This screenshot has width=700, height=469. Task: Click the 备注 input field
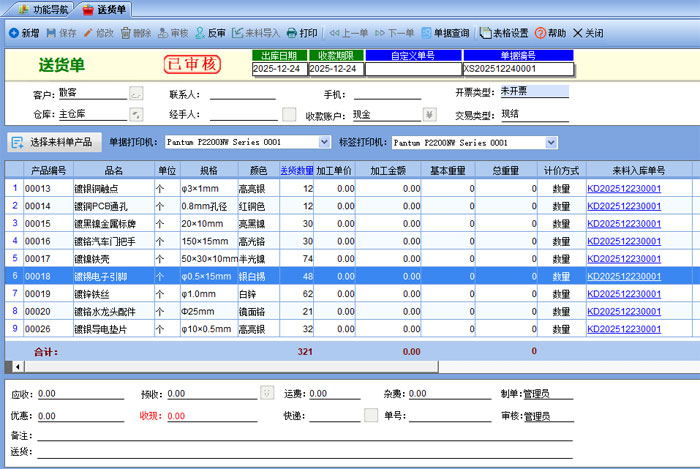[300, 436]
